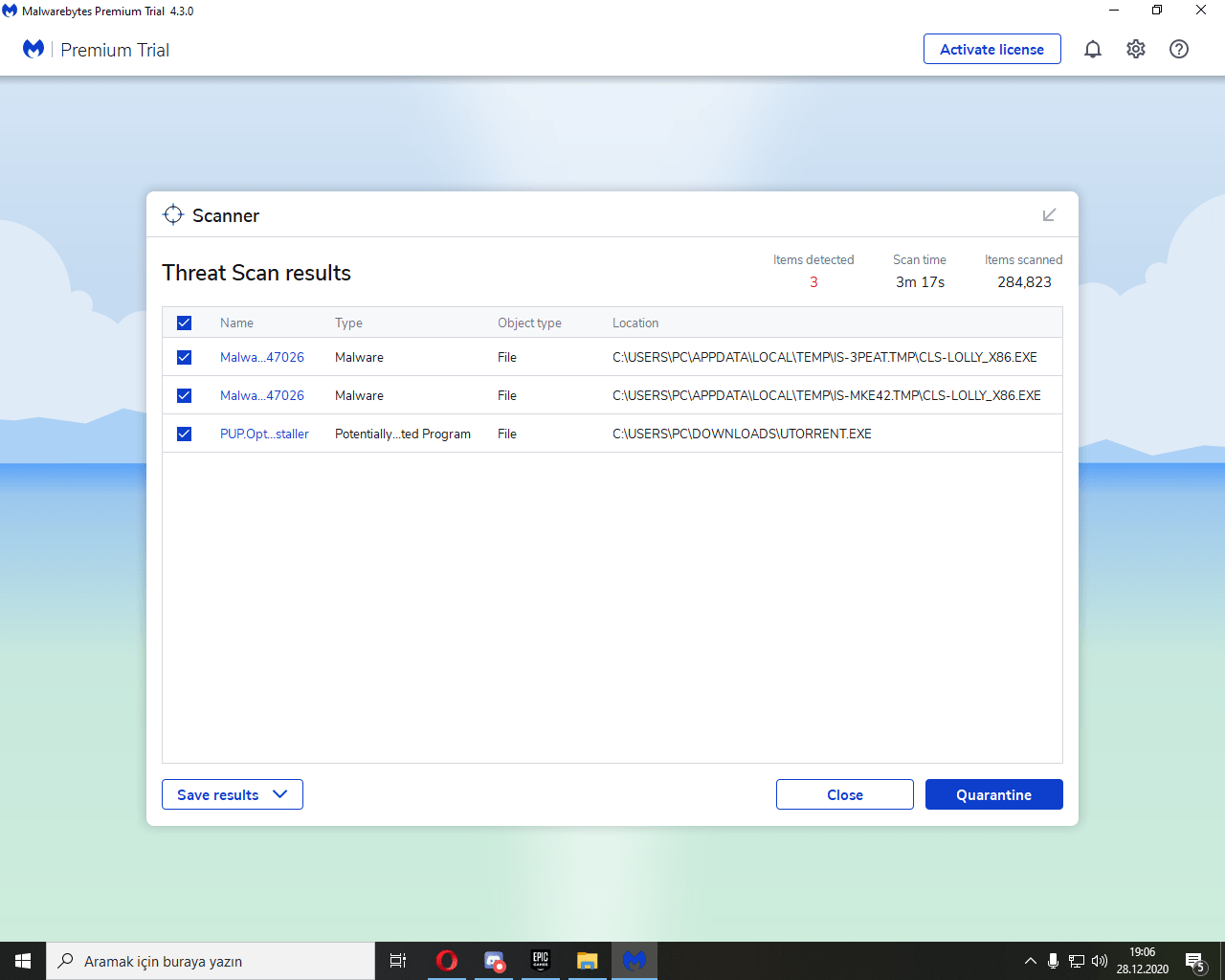Open the network tray icon
This screenshot has height=980, width=1225.
(x=1077, y=961)
